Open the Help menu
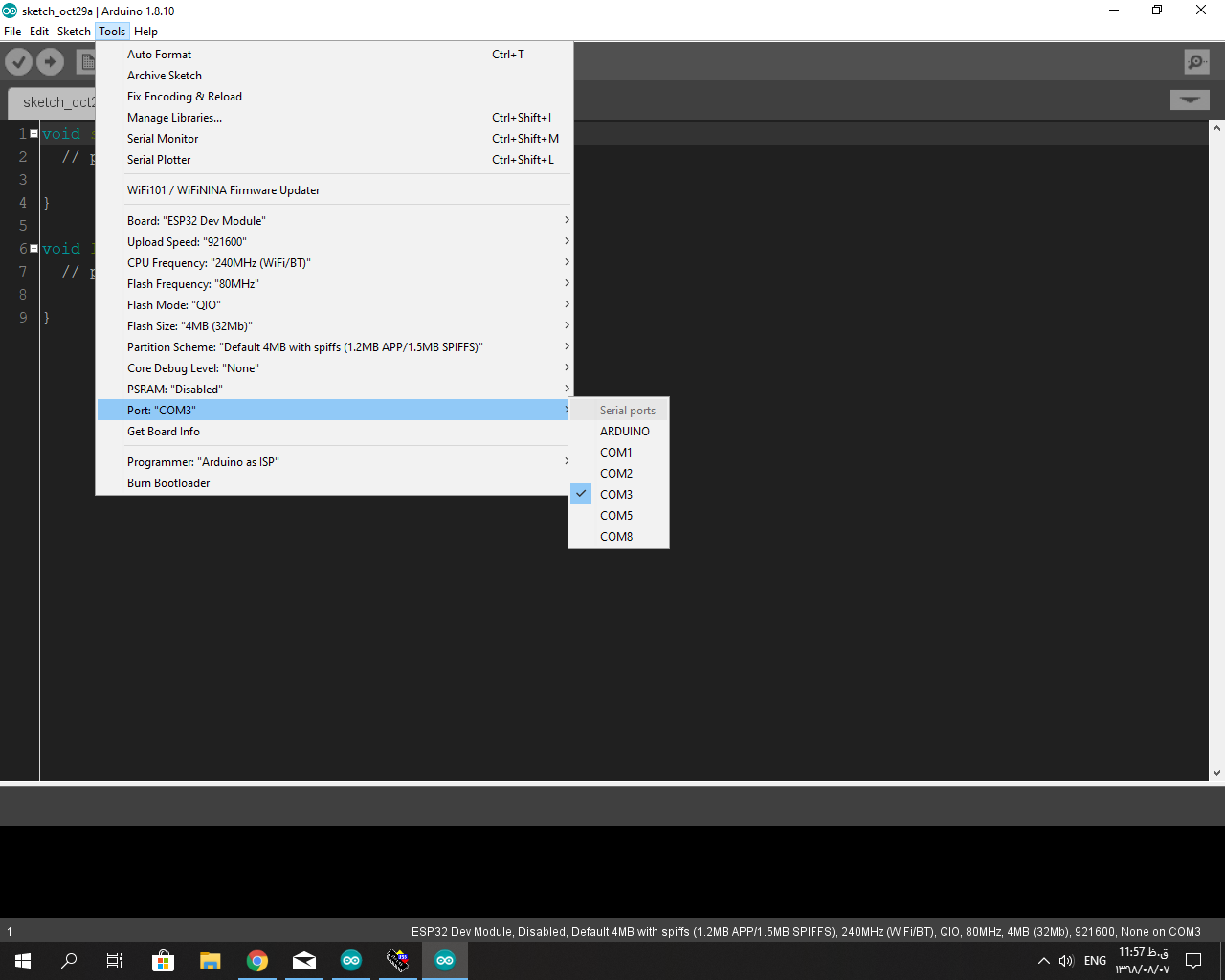 [x=145, y=32]
